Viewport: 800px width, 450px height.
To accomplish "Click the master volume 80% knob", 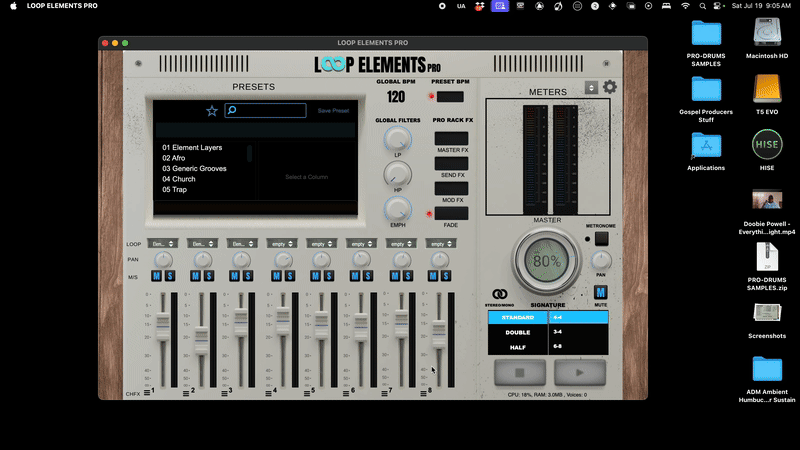I will pos(546,261).
